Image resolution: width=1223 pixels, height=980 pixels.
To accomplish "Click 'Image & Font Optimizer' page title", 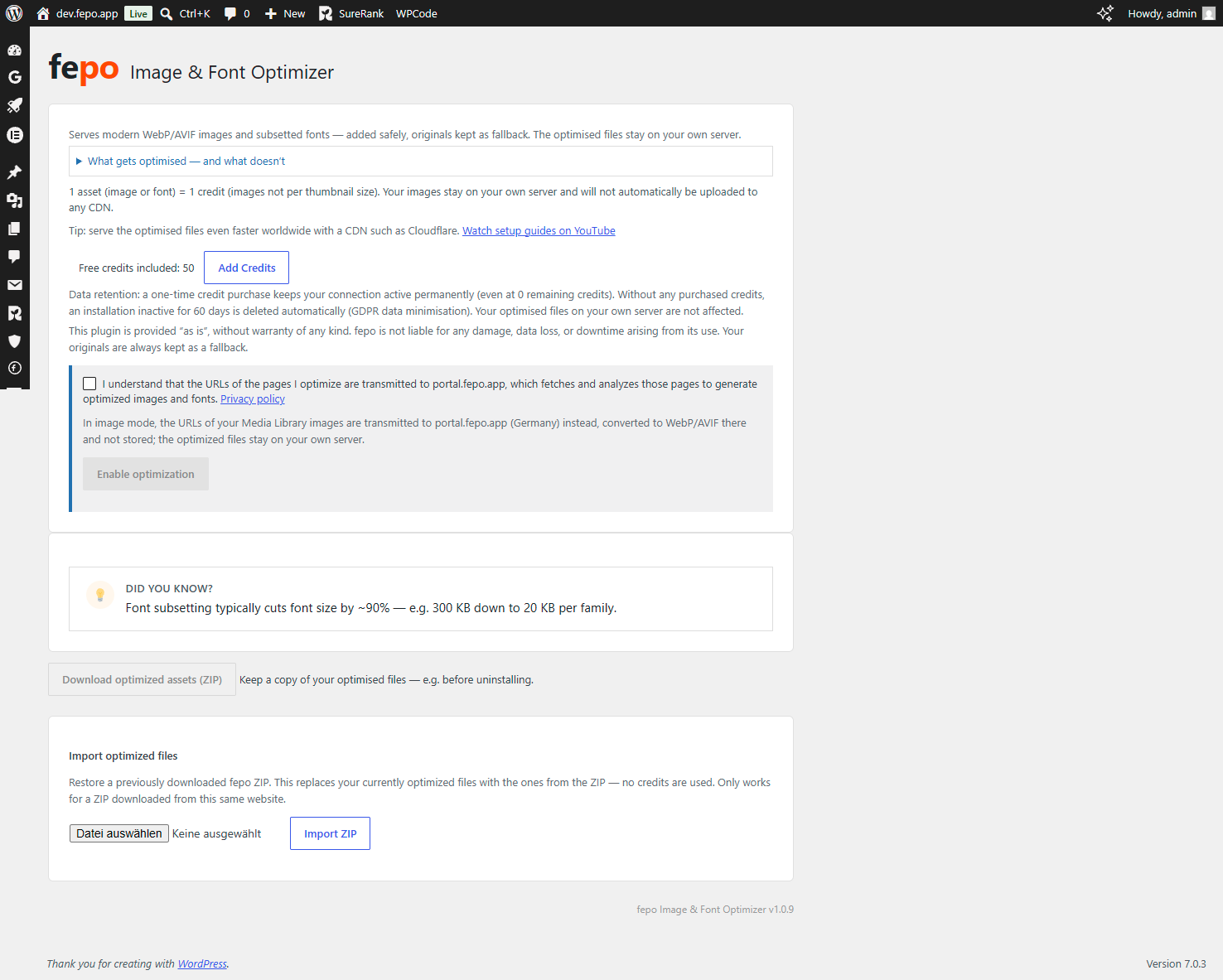I will [x=232, y=72].
